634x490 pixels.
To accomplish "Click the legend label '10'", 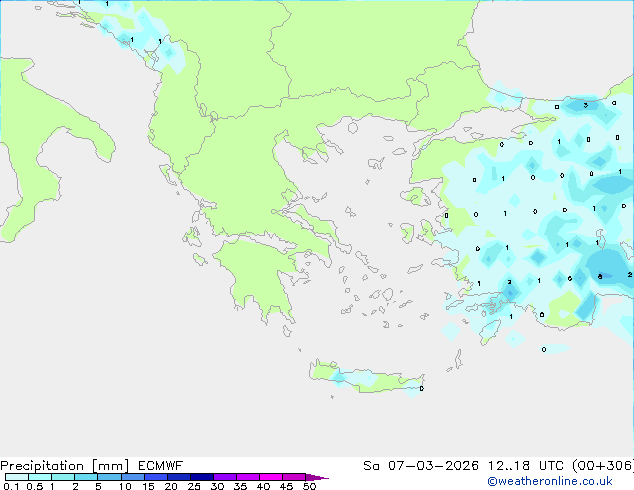I will tap(125, 486).
